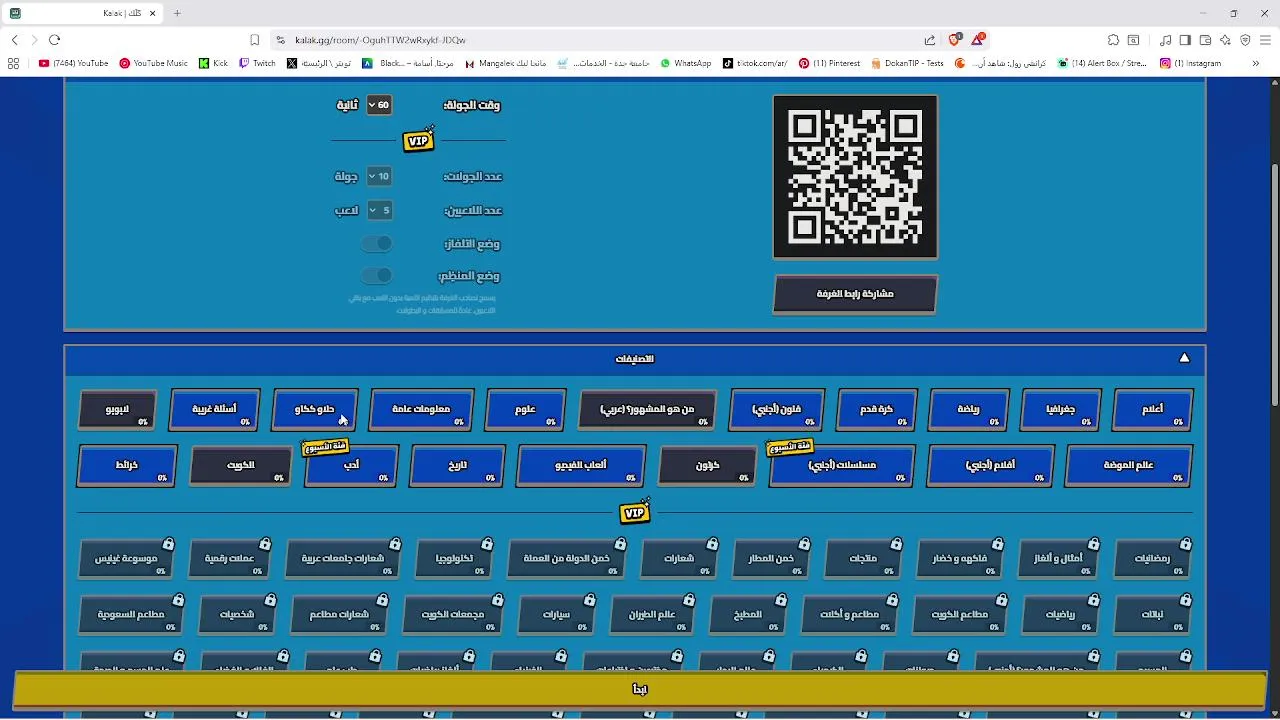Open tiktok.com/ar bookmark
The width and height of the screenshot is (1280, 720).
click(755, 63)
